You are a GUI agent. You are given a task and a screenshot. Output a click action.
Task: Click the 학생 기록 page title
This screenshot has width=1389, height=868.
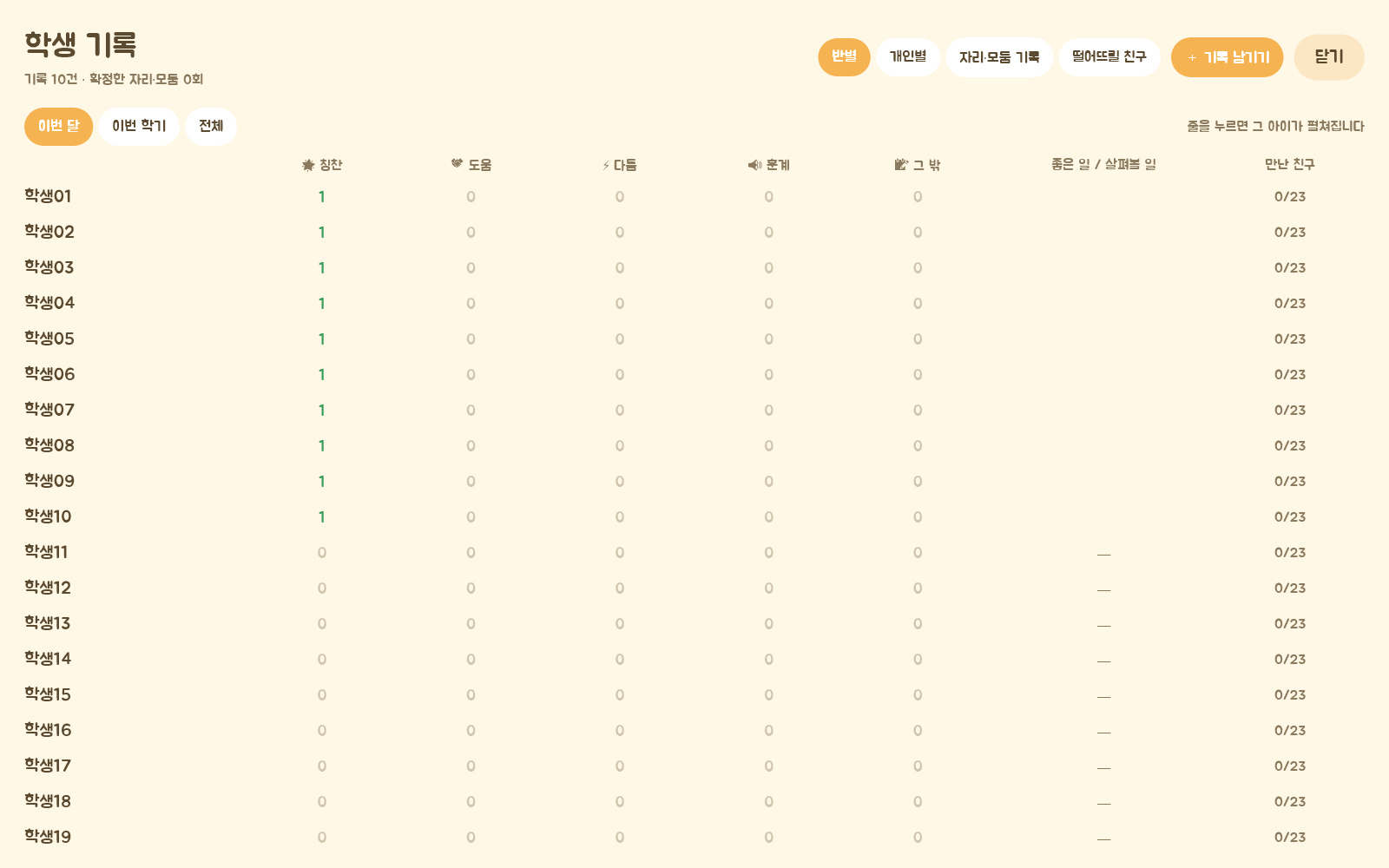coord(80,44)
